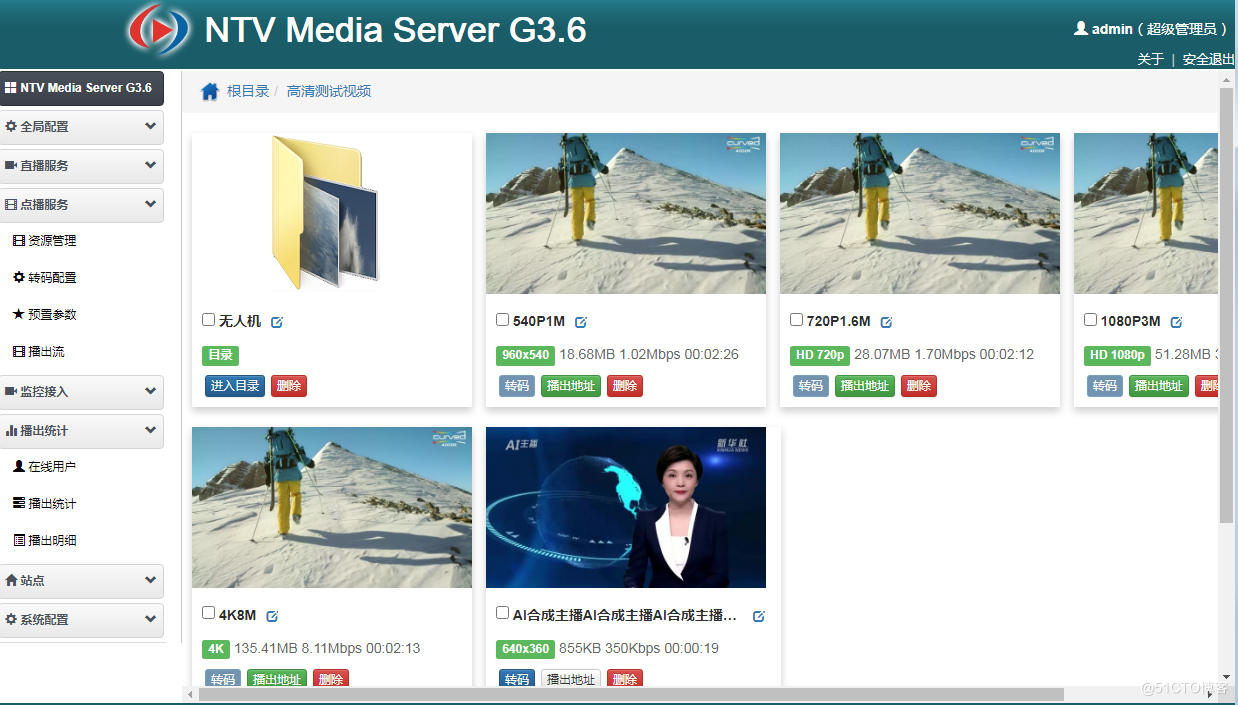This screenshot has width=1238, height=705.
Task: Click the NTV Media Server logo icon
Action: pyautogui.click(x=158, y=31)
